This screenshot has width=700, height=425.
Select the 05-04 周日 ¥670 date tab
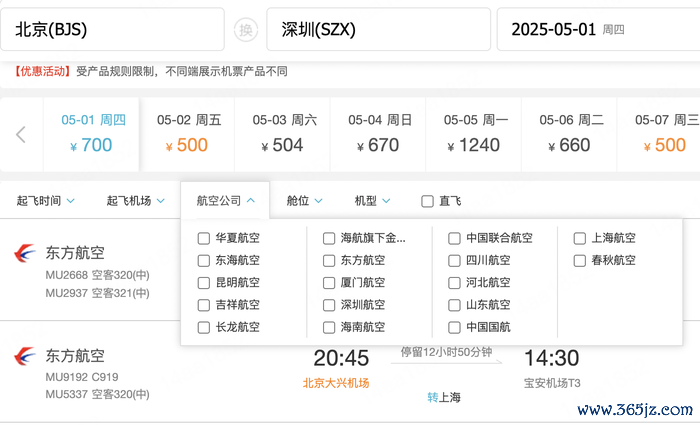click(378, 134)
